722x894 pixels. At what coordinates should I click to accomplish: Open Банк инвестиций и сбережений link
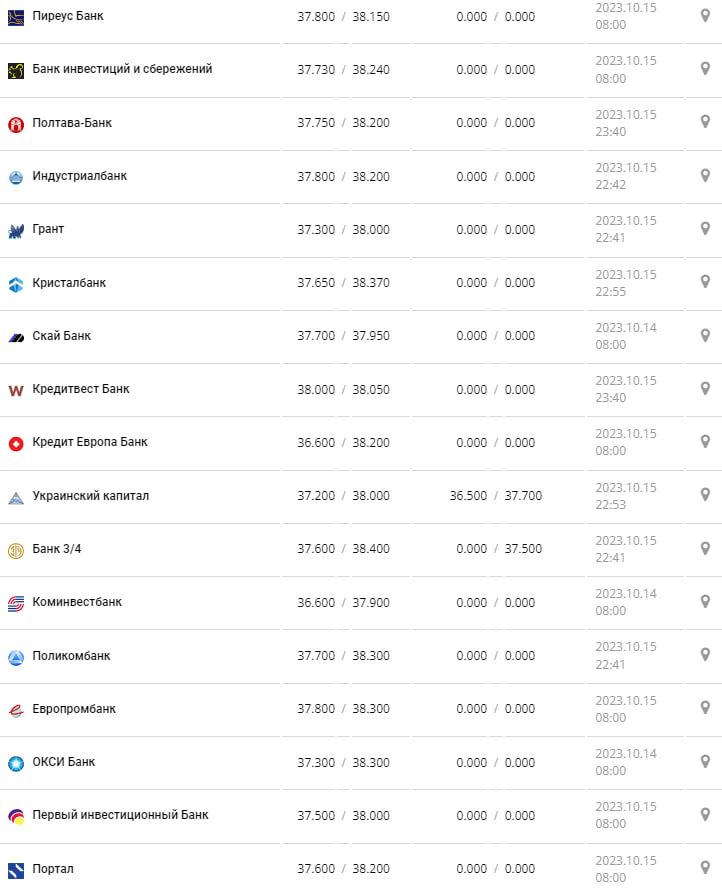(x=122, y=69)
